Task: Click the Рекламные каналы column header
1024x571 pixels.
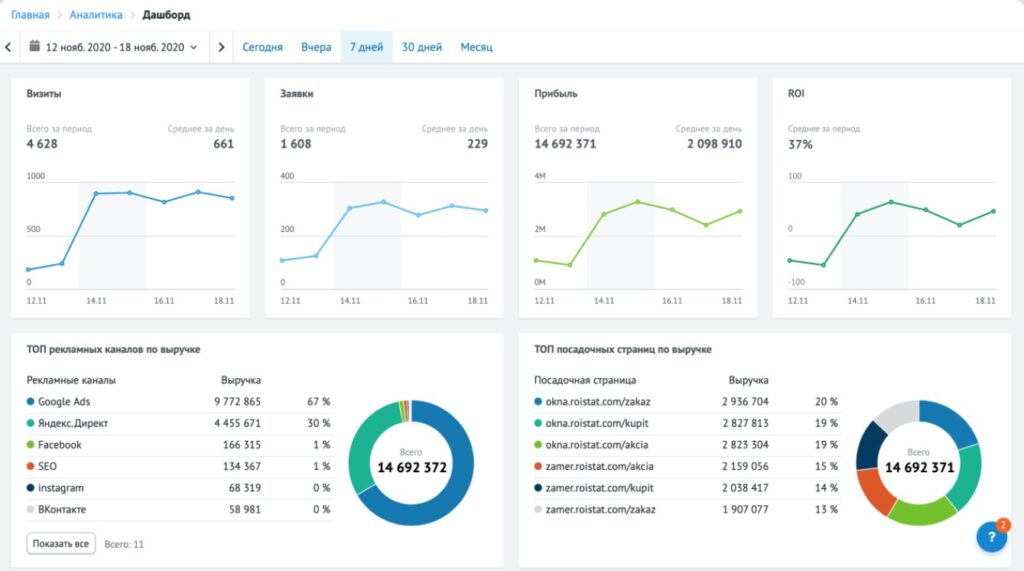Action: 71,380
